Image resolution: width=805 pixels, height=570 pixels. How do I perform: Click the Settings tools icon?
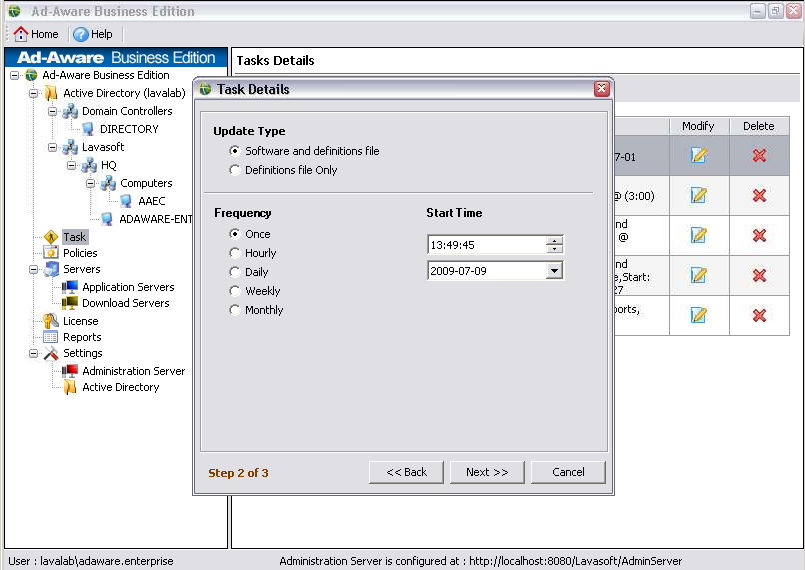(51, 353)
